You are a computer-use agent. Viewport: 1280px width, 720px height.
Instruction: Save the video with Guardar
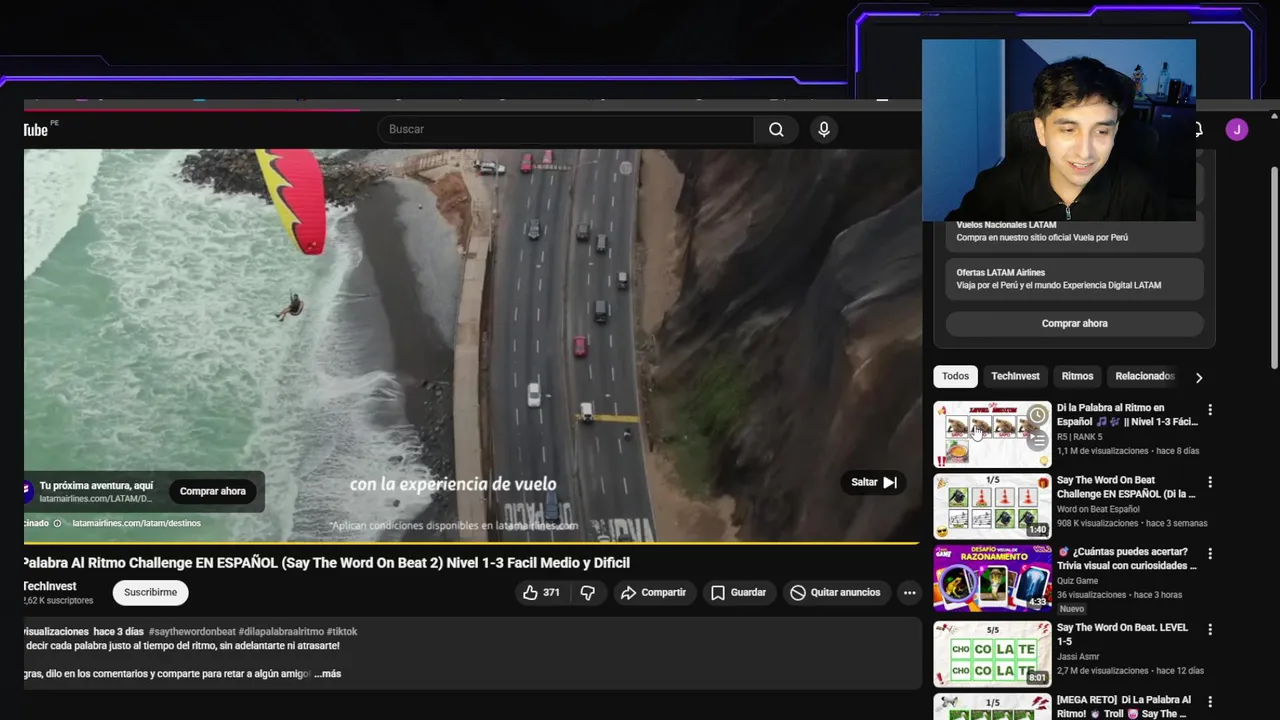tap(739, 592)
